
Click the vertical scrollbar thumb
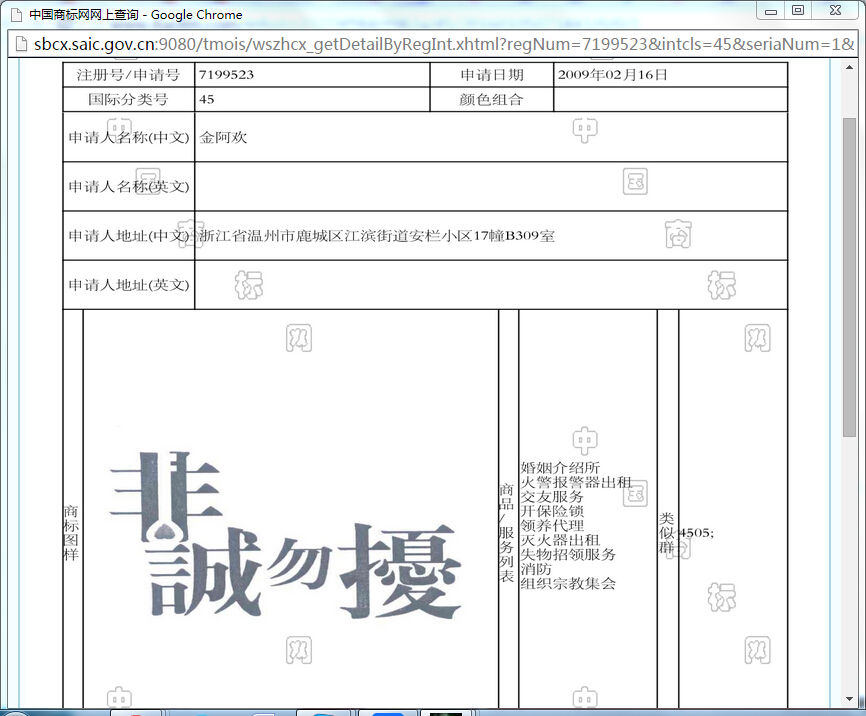click(x=849, y=277)
